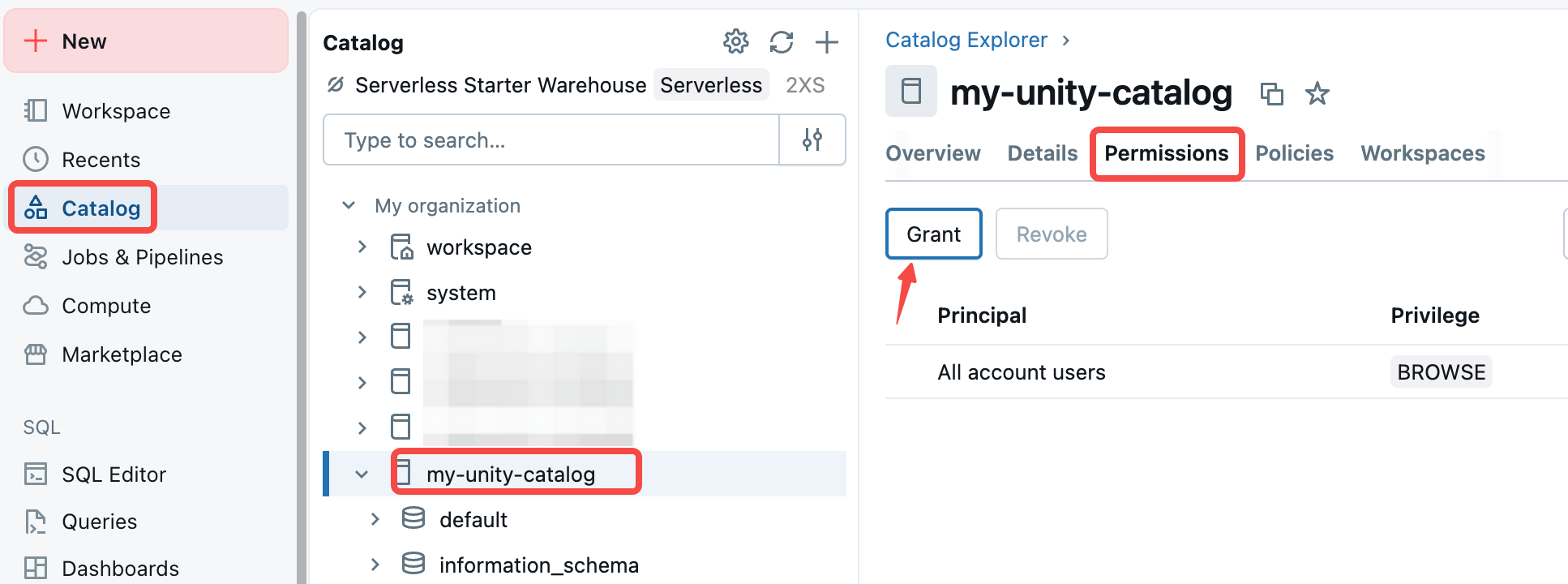The width and height of the screenshot is (1568, 584).
Task: Collapse the my-unity-catalog node
Action: (362, 474)
